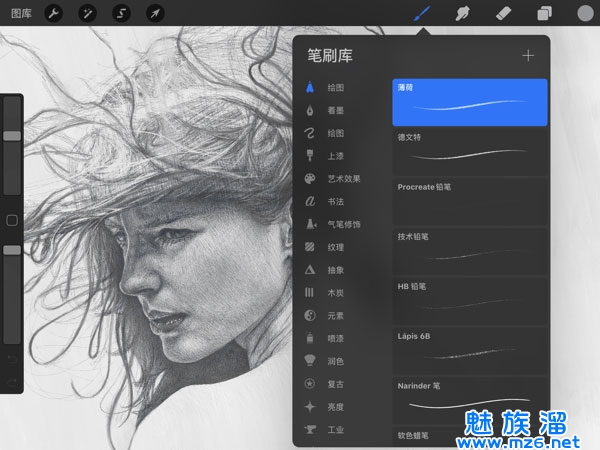600x450 pixels.
Task: Toggle the square modify button on sidebar
Action: [x=12, y=220]
